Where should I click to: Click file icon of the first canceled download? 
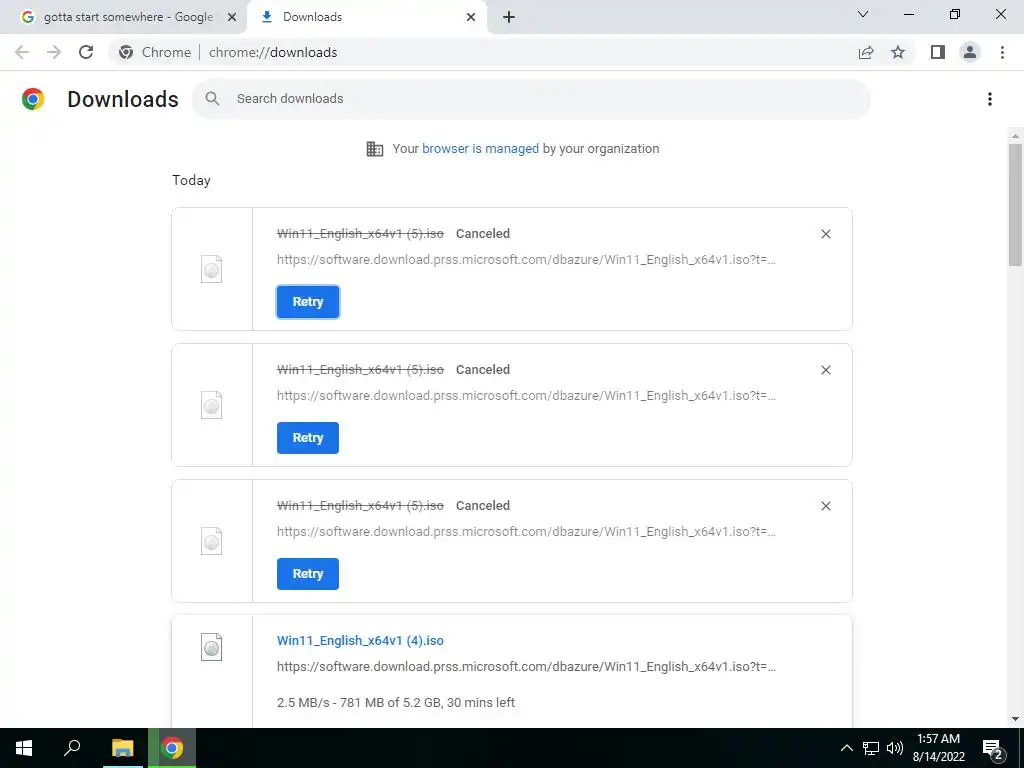[x=212, y=269]
